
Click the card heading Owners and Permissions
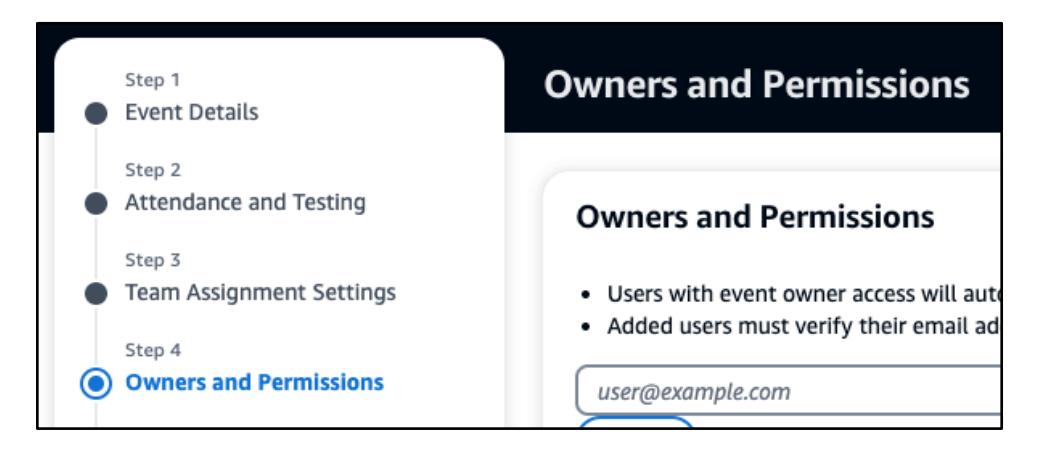click(755, 217)
